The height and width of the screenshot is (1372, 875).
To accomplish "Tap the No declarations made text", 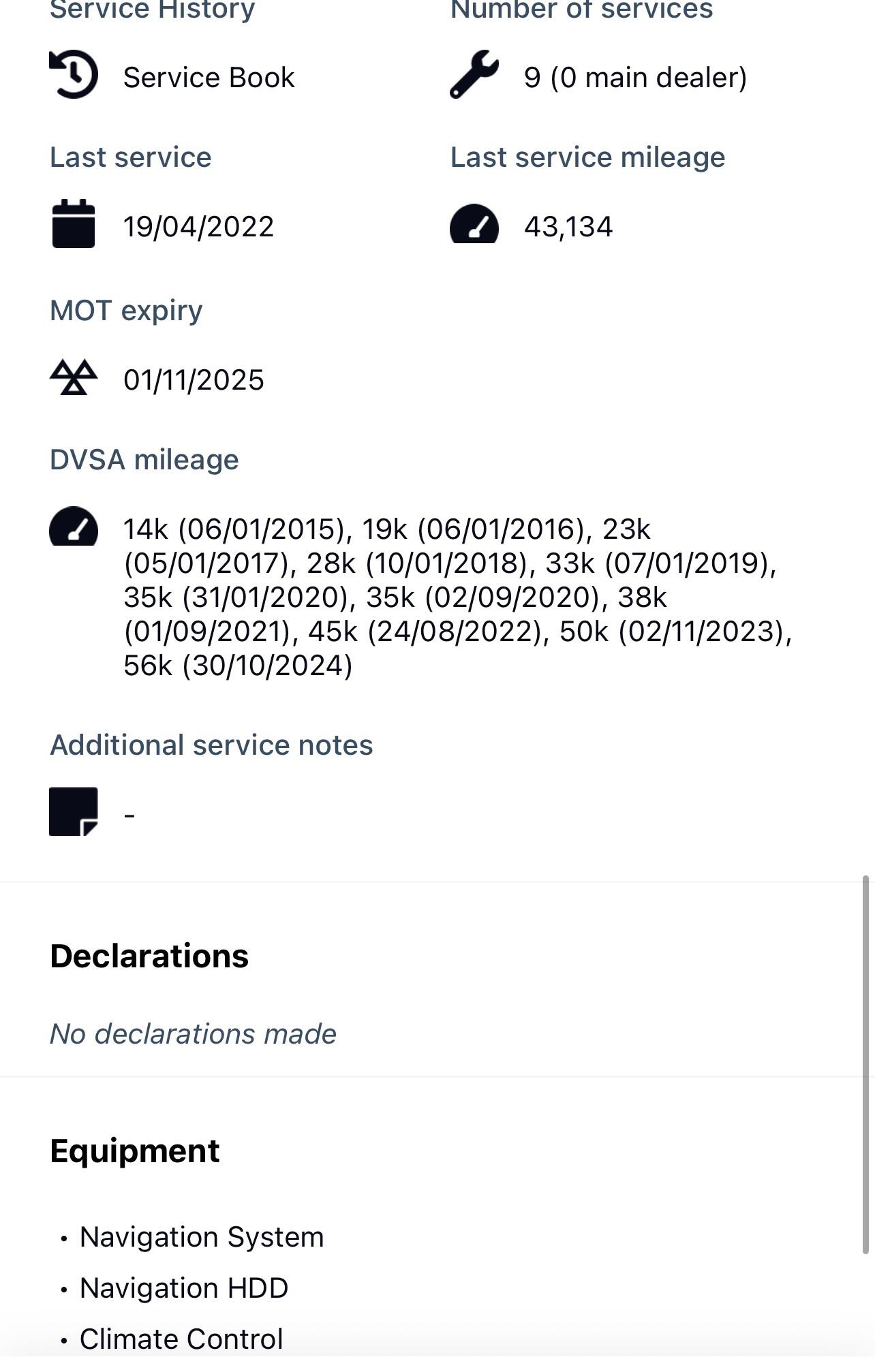I will 193,1034.
